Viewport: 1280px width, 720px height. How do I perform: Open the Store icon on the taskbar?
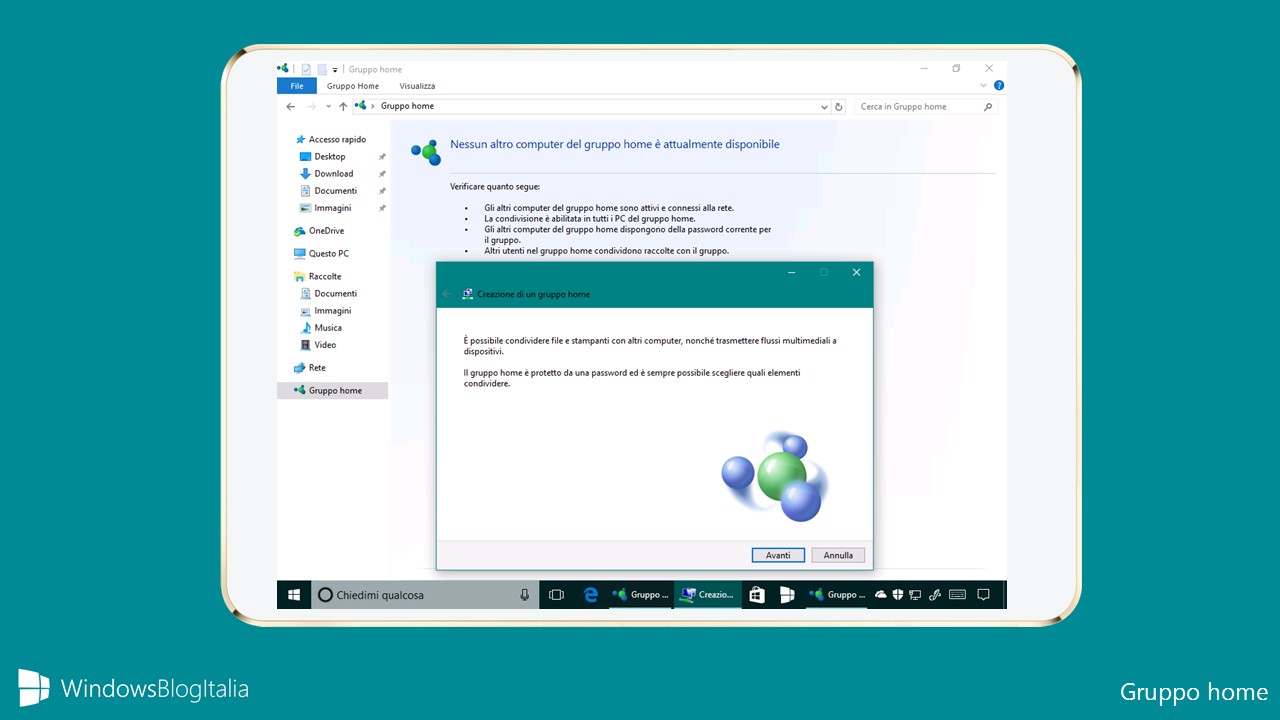point(757,594)
